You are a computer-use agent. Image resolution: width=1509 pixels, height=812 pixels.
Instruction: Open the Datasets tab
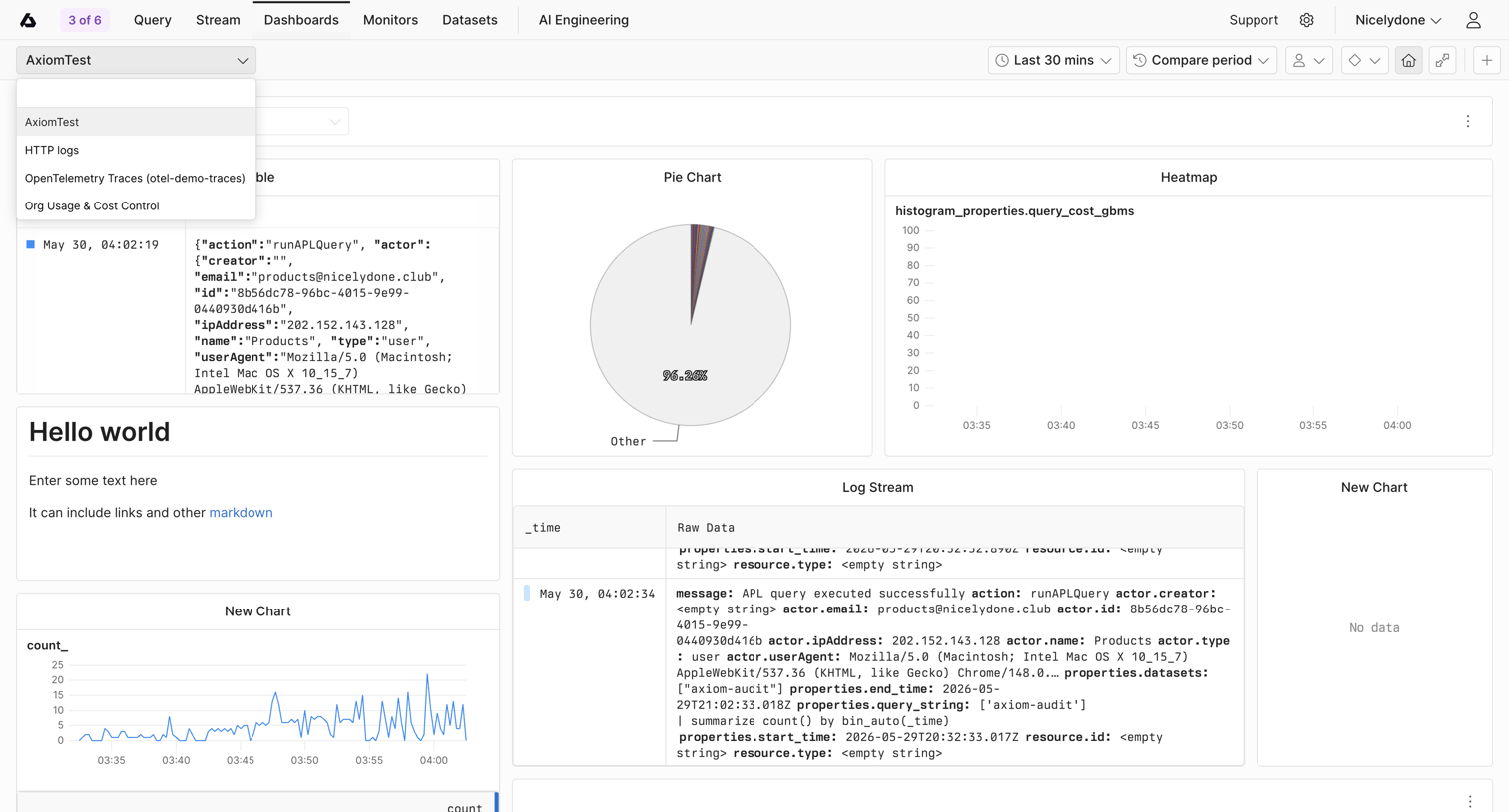(470, 20)
